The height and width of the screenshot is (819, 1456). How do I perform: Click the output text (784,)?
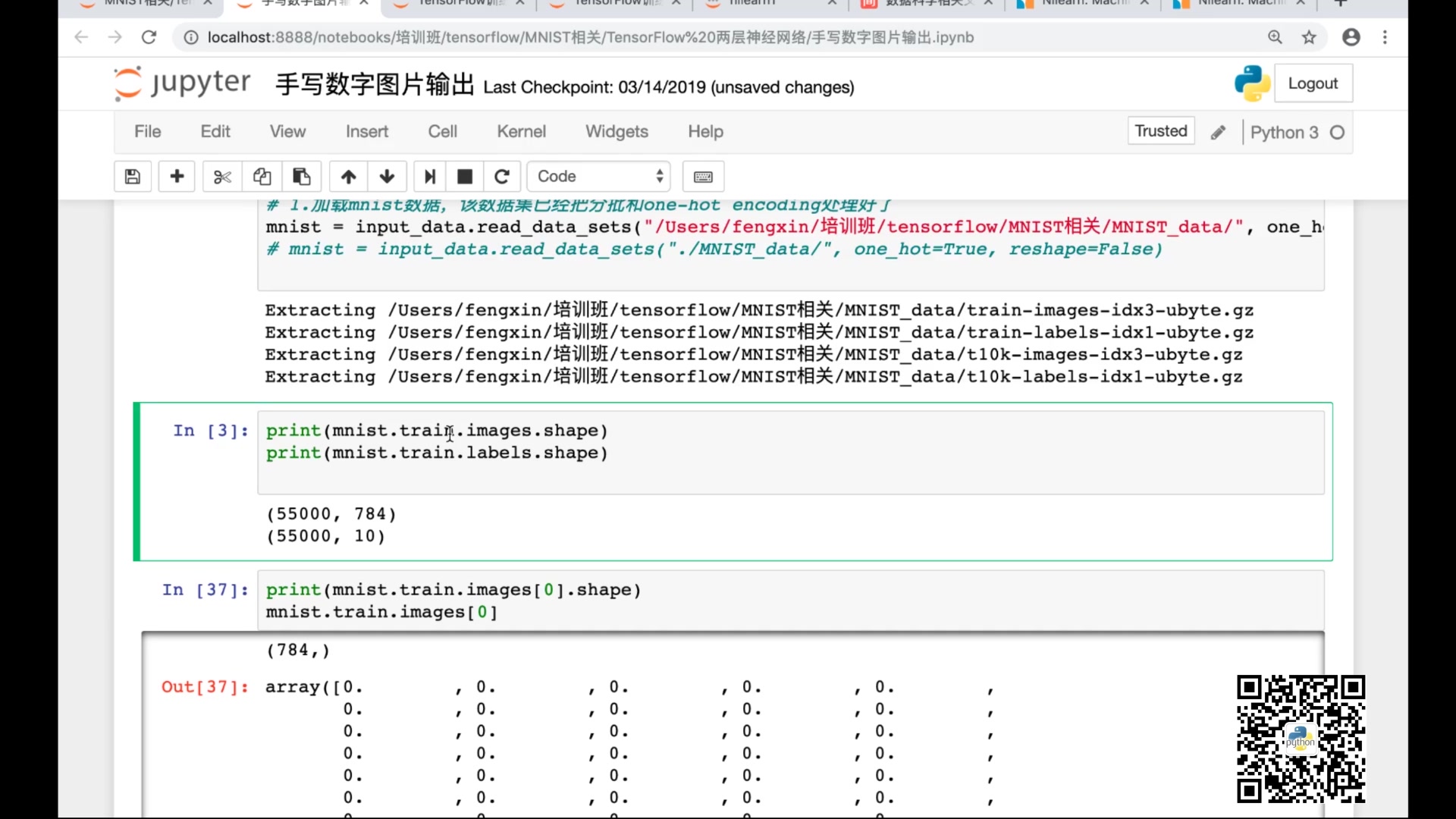click(x=298, y=650)
